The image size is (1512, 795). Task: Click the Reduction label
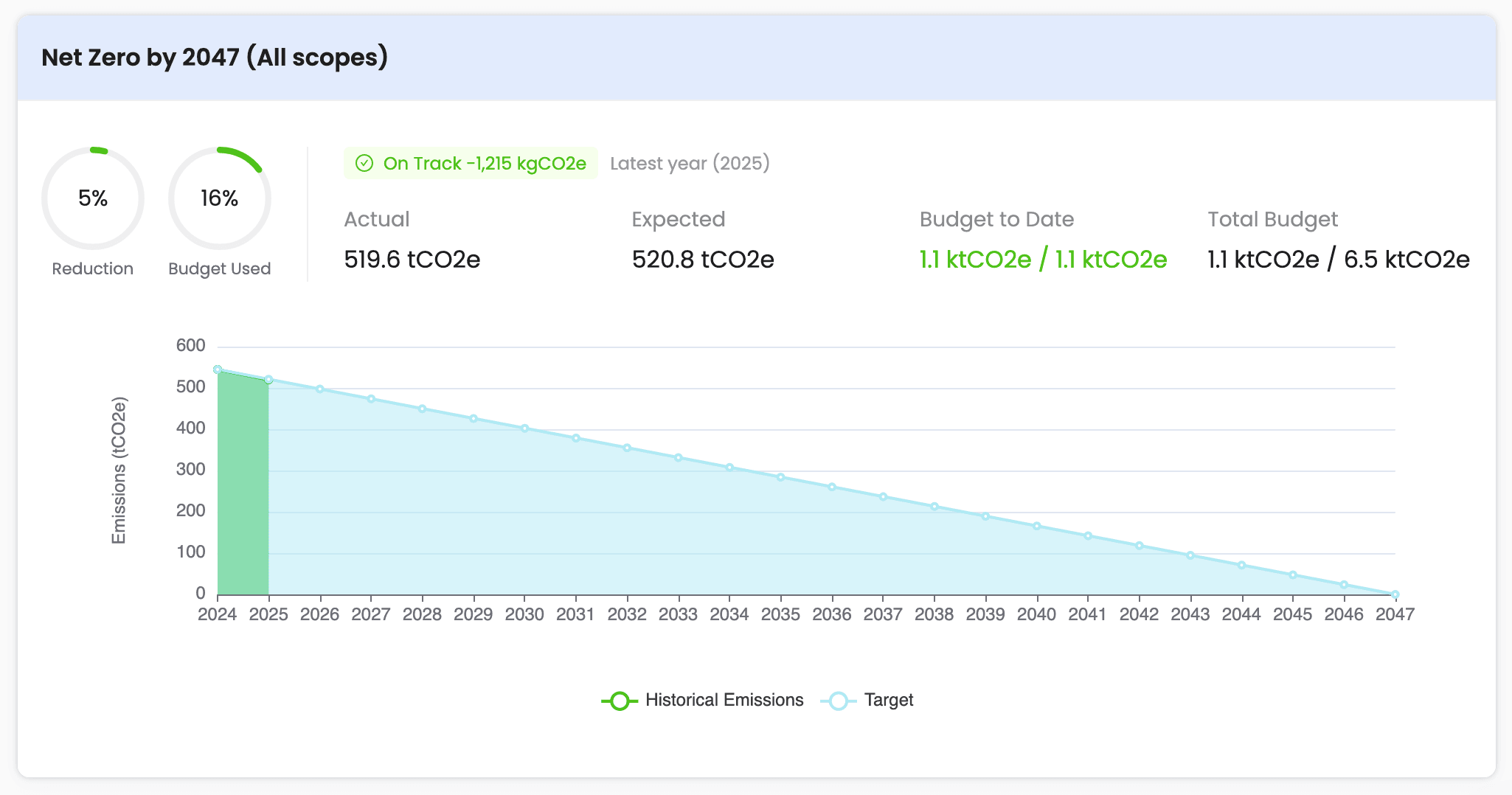click(93, 268)
